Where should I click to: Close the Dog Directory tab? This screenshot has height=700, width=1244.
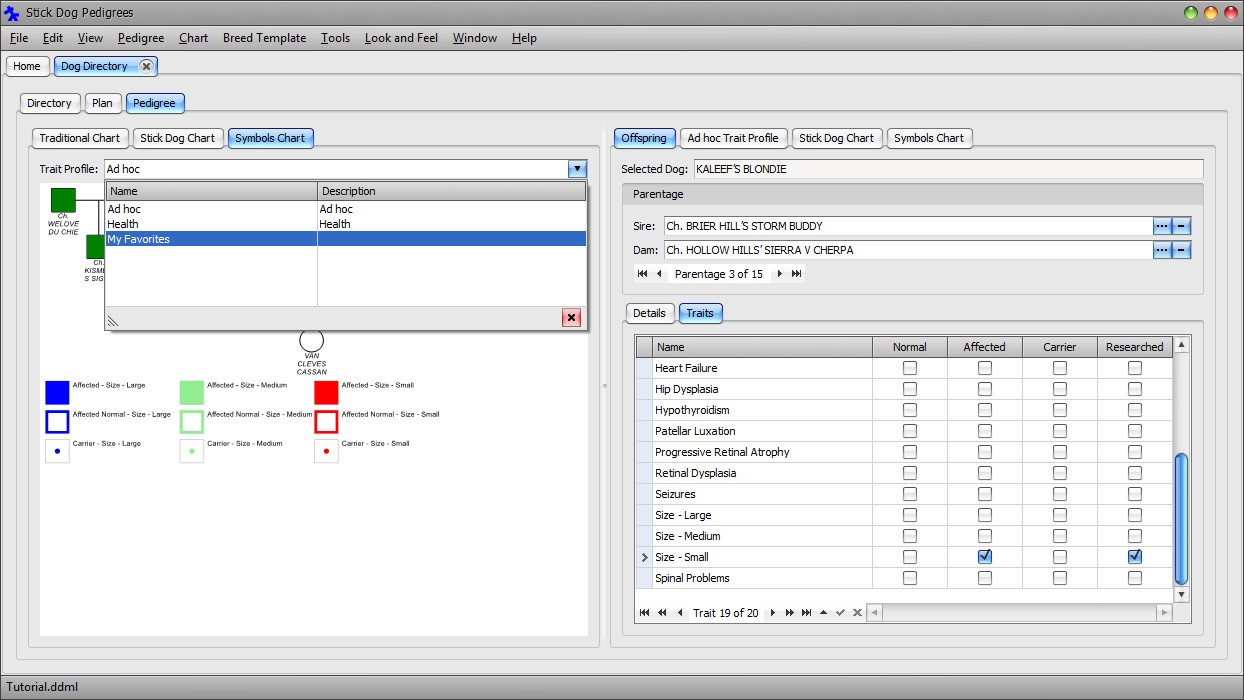pos(146,66)
